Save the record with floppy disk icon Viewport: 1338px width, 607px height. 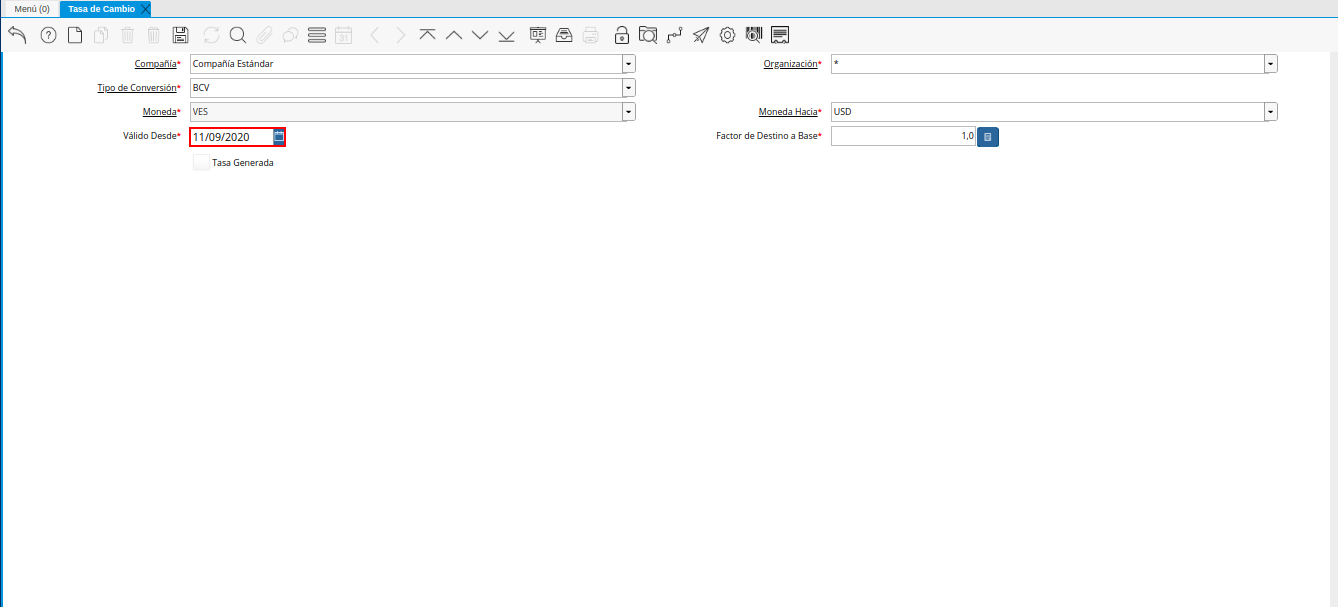pos(180,35)
